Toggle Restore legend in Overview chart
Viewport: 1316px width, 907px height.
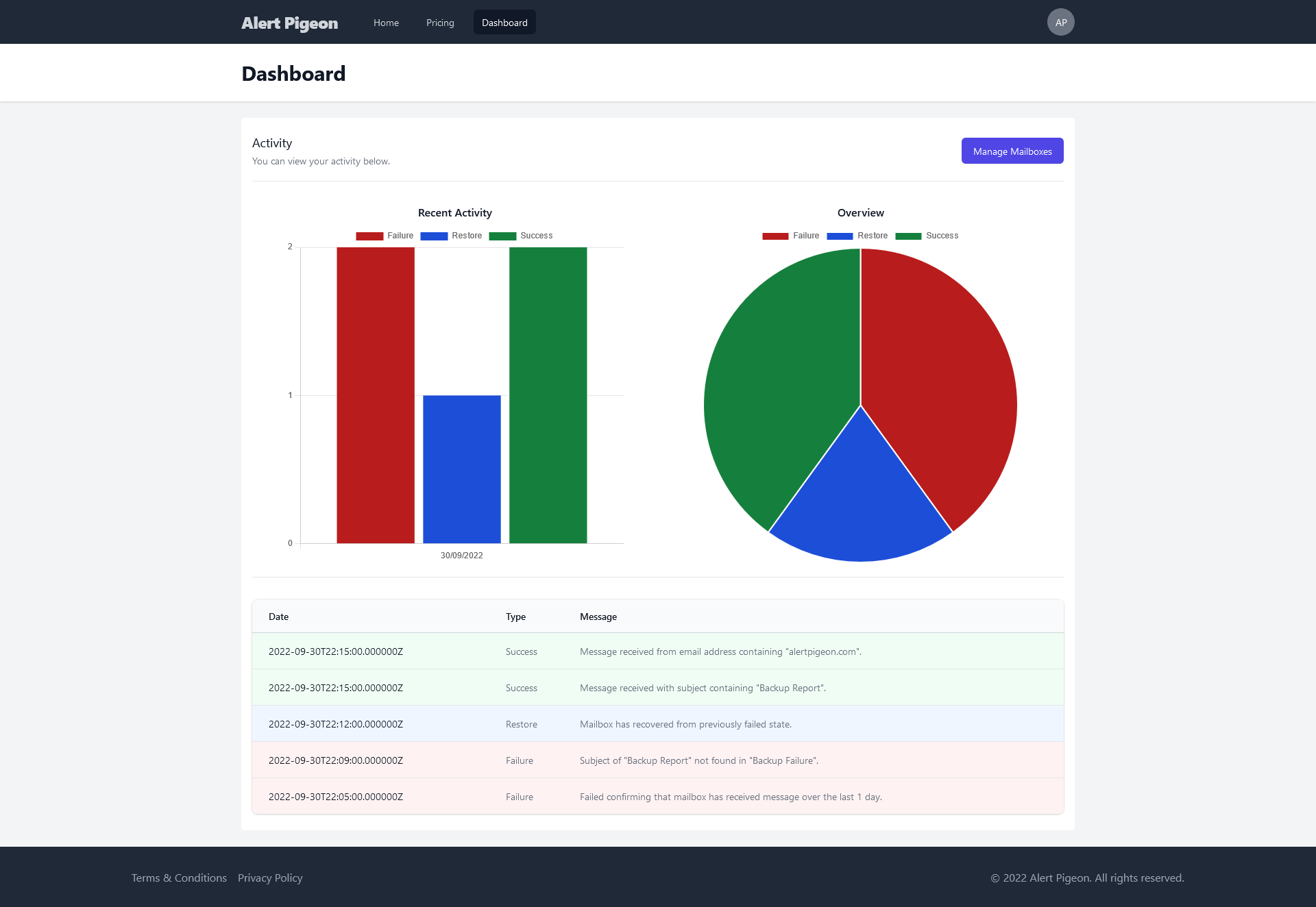tap(857, 236)
